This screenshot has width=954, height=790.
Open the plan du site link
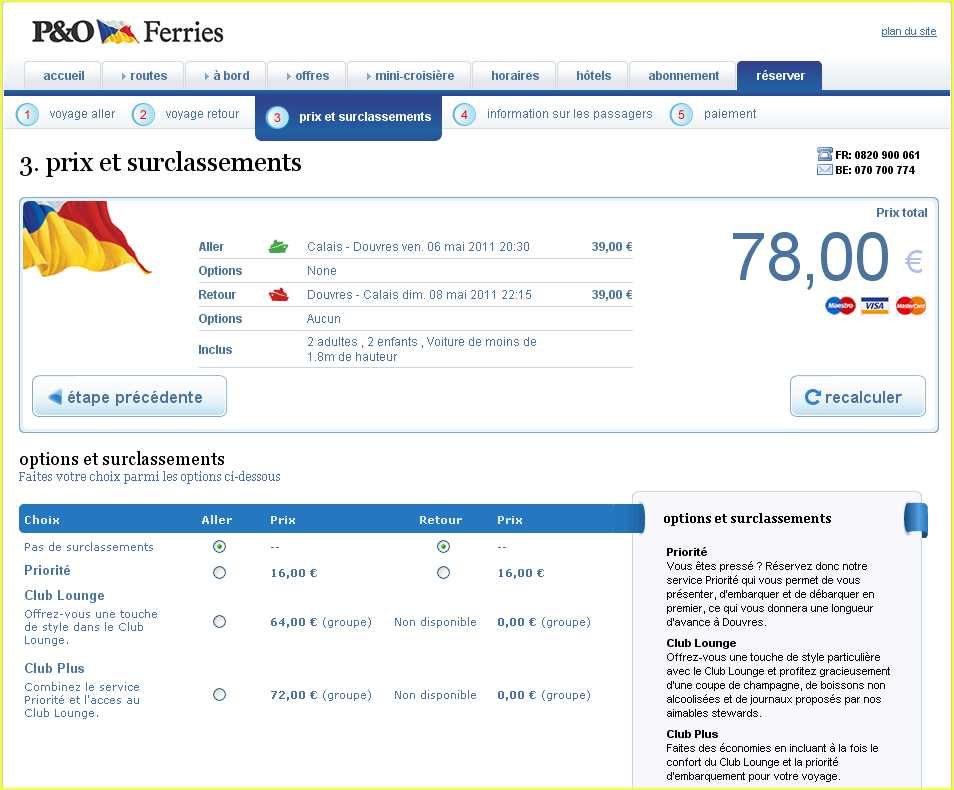(x=908, y=32)
